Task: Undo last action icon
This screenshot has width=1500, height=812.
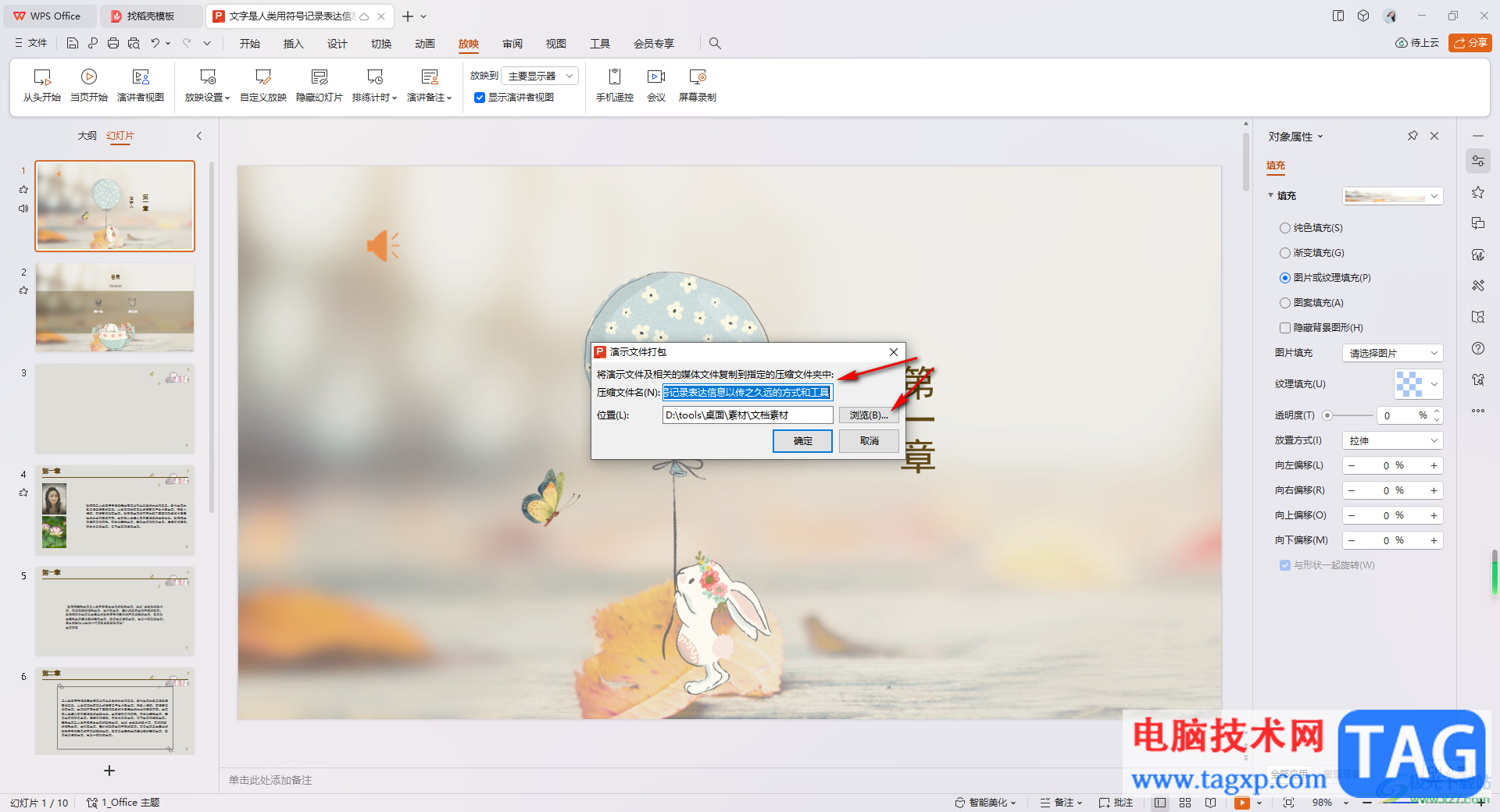Action: click(155, 43)
